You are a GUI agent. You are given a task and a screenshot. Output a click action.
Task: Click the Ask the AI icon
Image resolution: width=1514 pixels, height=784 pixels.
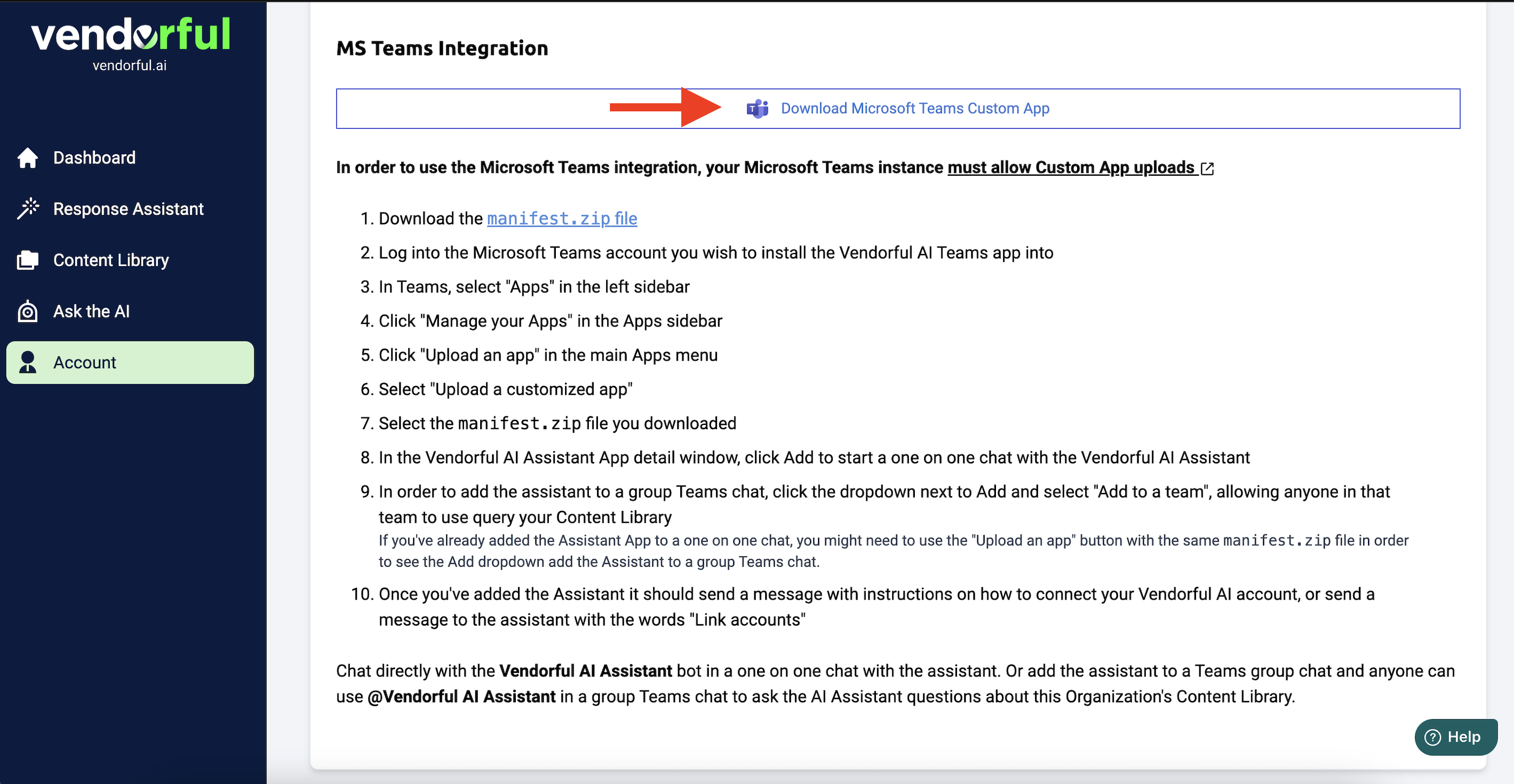click(28, 311)
